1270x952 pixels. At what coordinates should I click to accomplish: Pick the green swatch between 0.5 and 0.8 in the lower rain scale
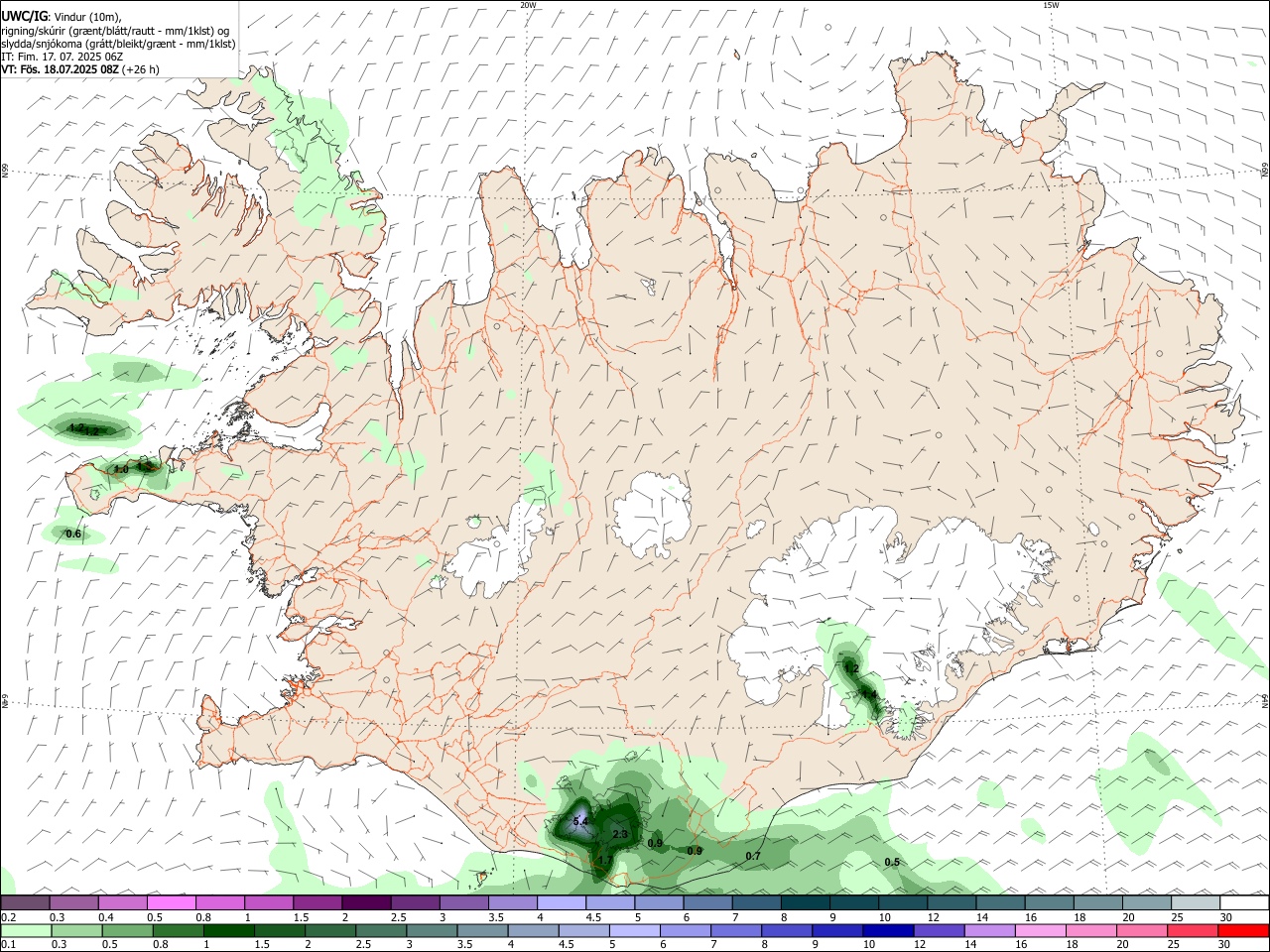tap(127, 931)
